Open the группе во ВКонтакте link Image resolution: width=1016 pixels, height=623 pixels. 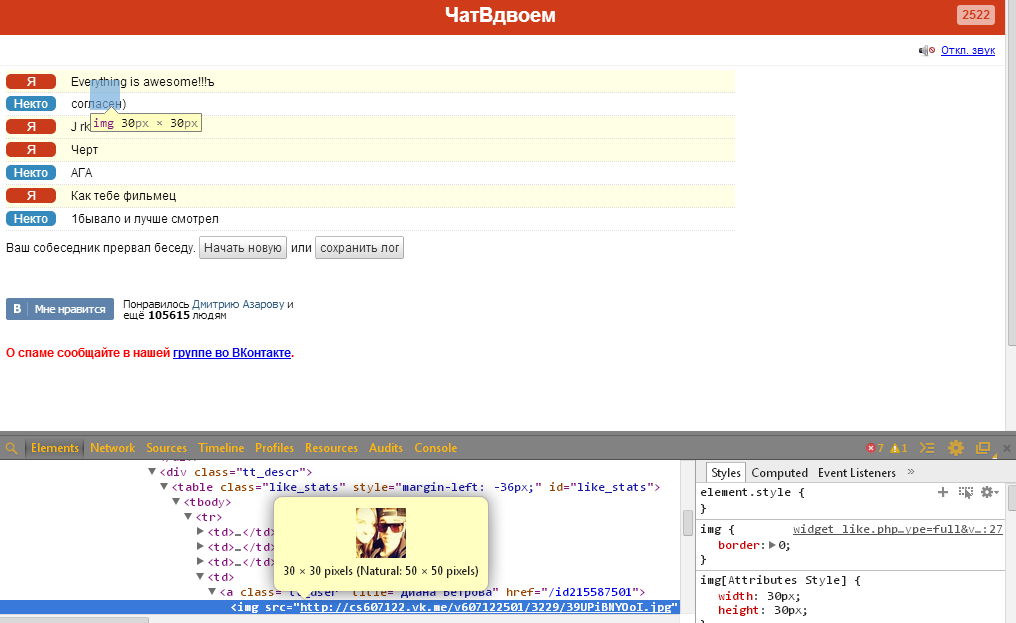[x=232, y=353]
